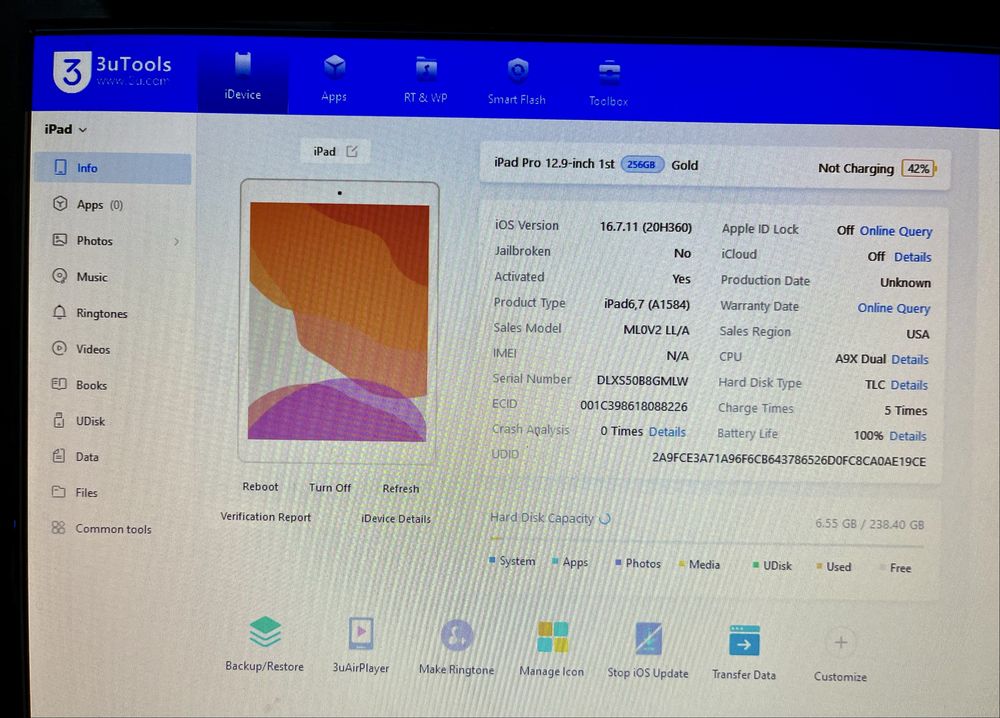Viewport: 1000px width, 718px height.
Task: Click the Refresh button
Action: [401, 489]
